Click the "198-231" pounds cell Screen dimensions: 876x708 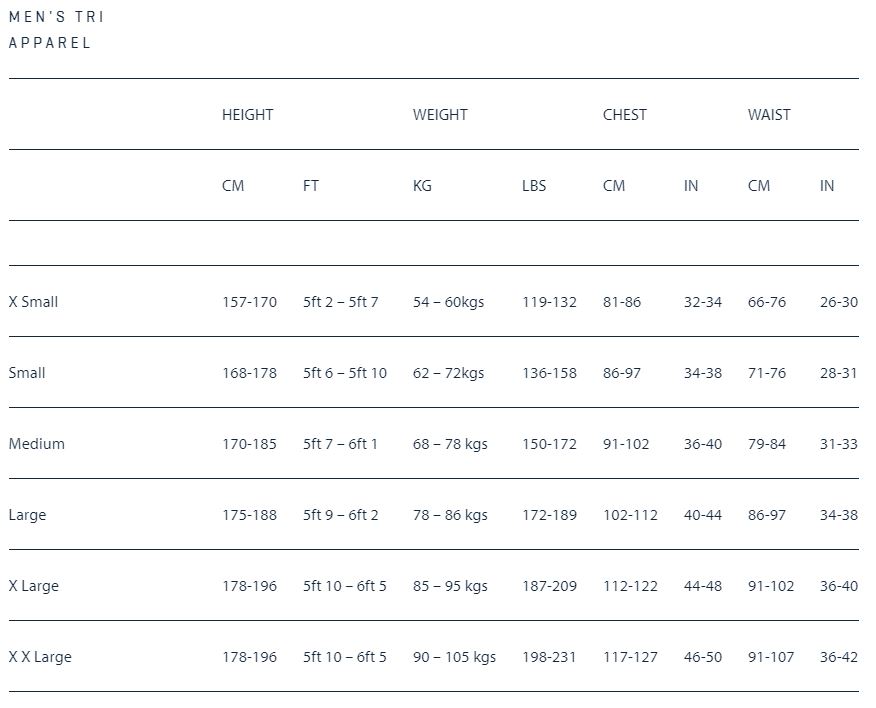tap(549, 657)
